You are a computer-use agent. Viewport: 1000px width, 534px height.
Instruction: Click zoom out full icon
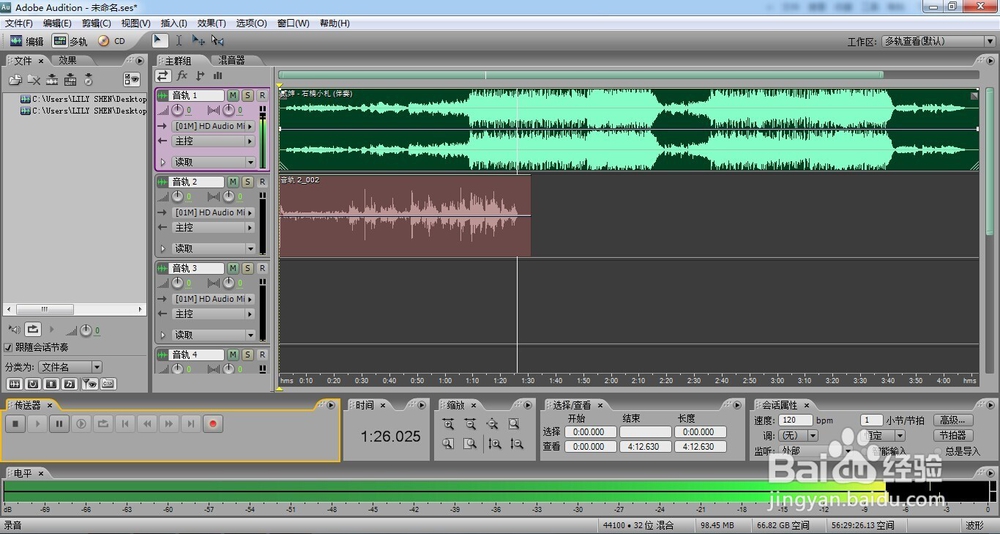pyautogui.click(x=492, y=424)
